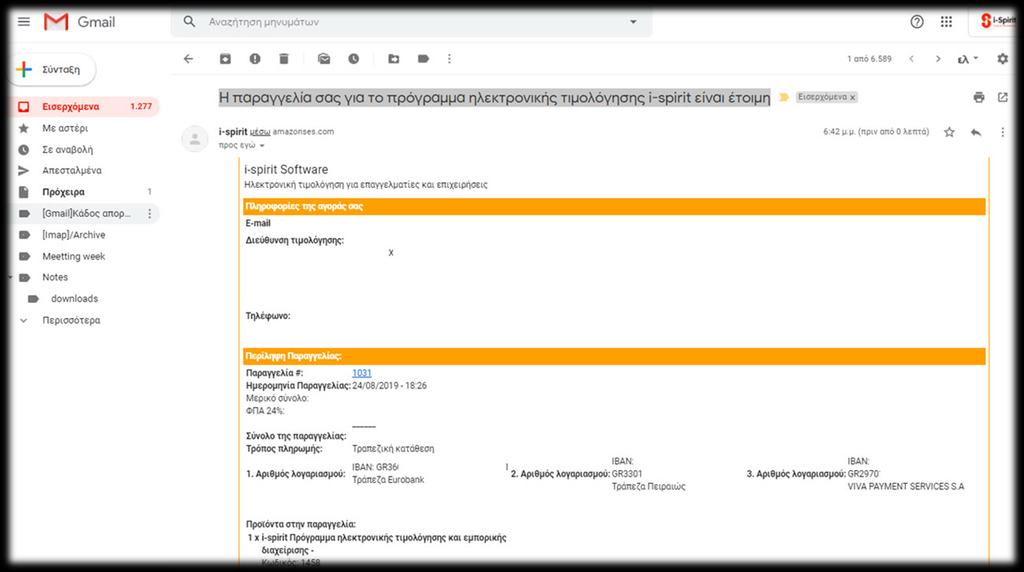Click the 1 από 6.589 counter
This screenshot has height=572, width=1024.
[869, 59]
